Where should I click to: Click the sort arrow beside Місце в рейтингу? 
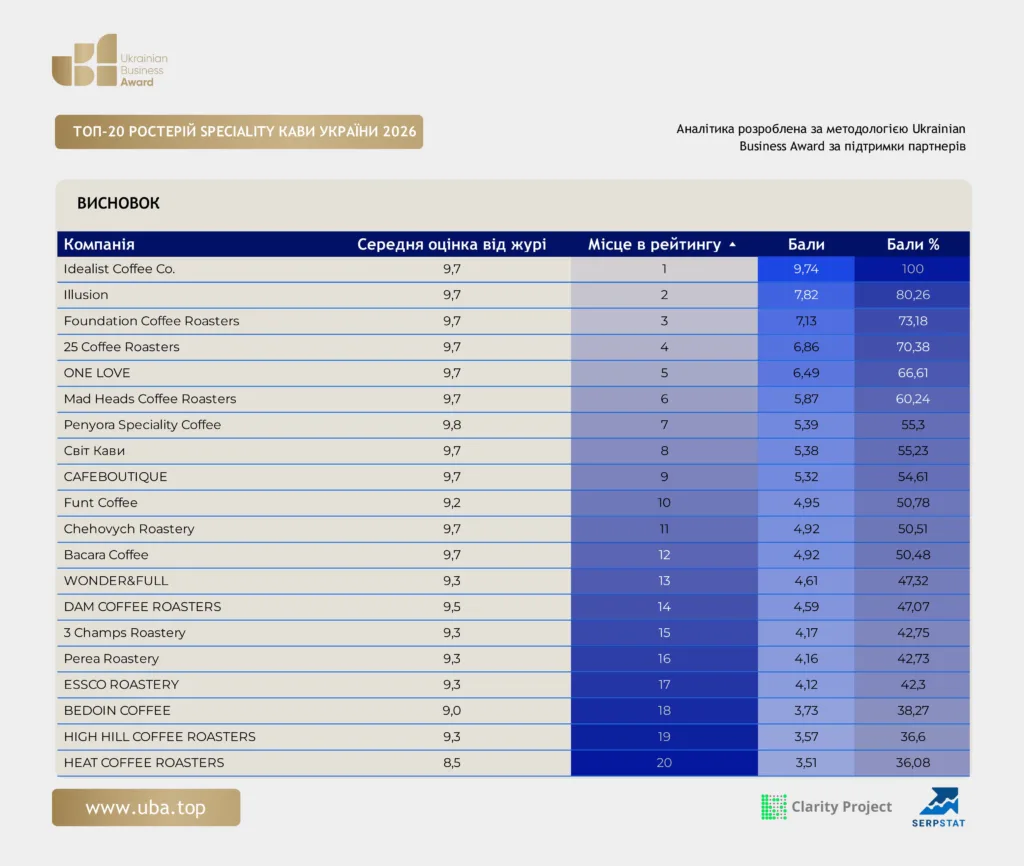tap(733, 244)
